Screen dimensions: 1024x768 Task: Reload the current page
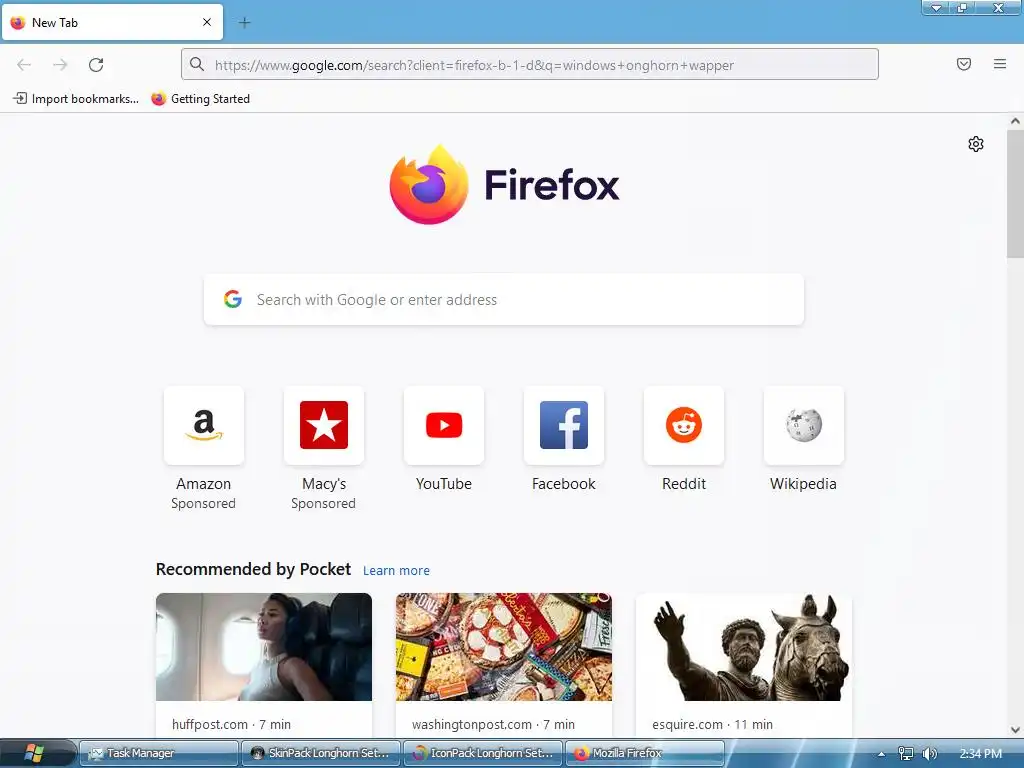pyautogui.click(x=96, y=65)
